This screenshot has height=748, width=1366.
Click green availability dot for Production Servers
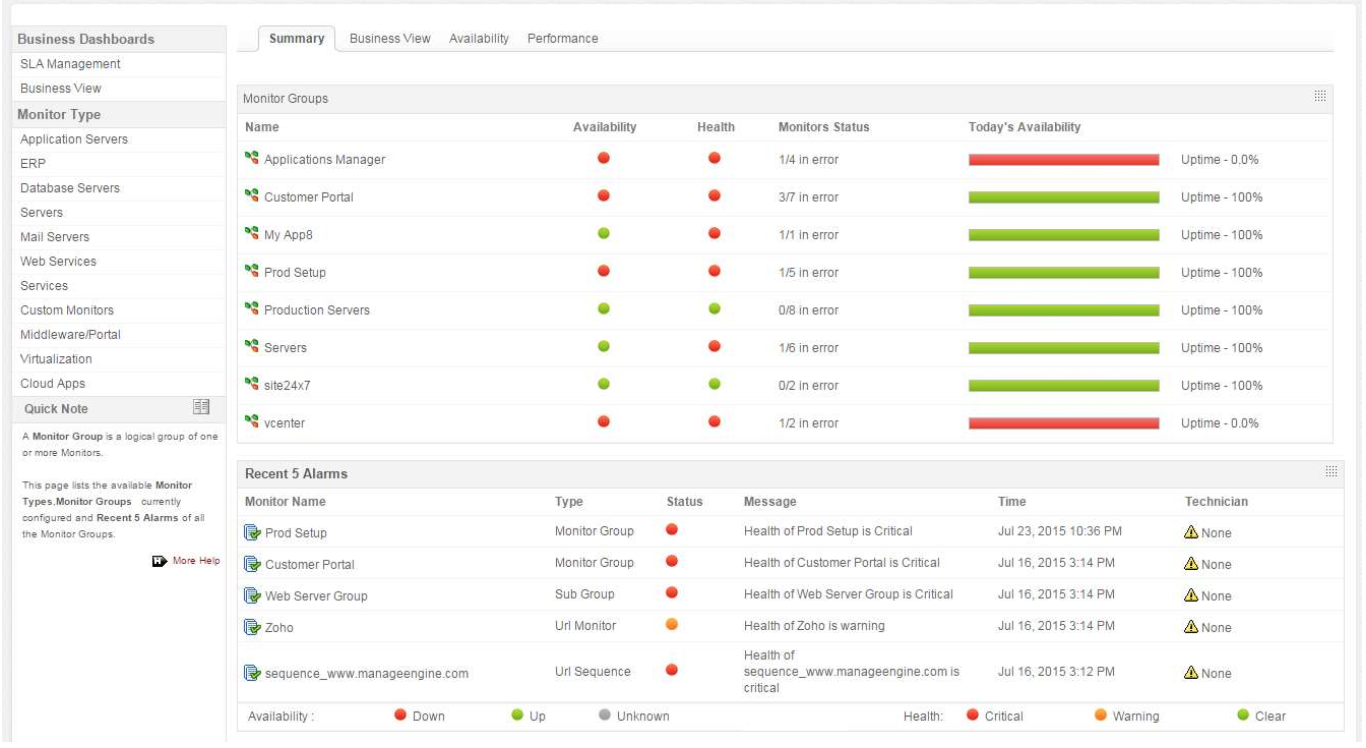(603, 309)
